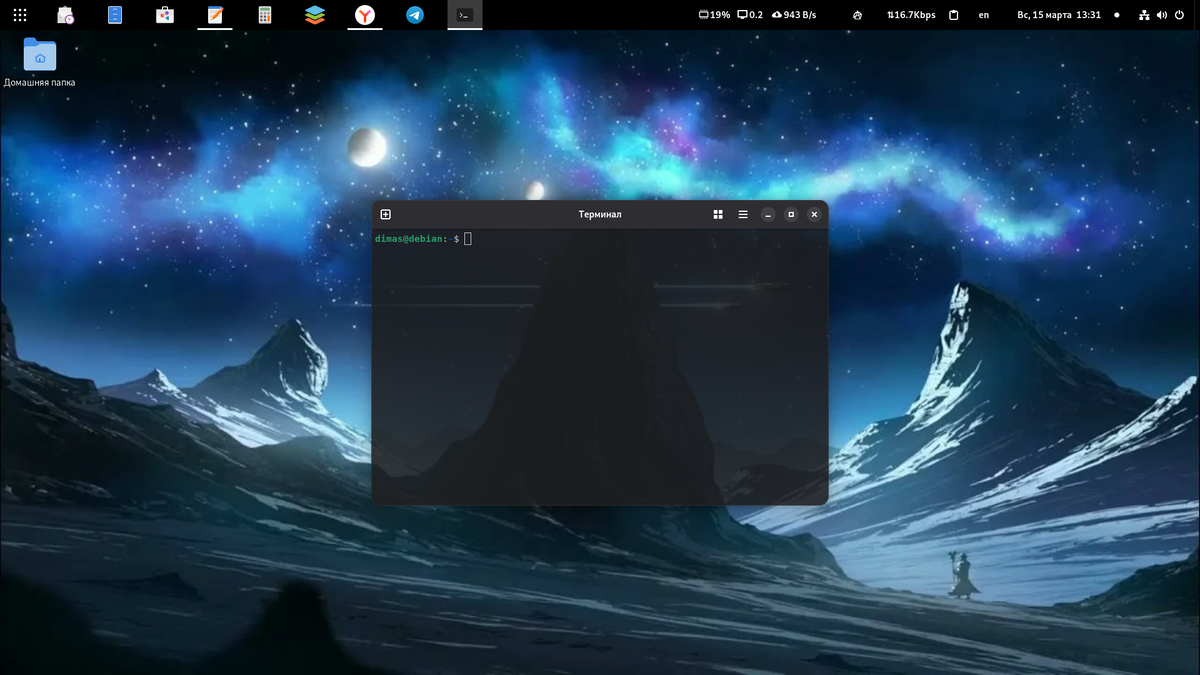Open the hamburger menu in Терминал header
1200x675 pixels.
point(743,214)
